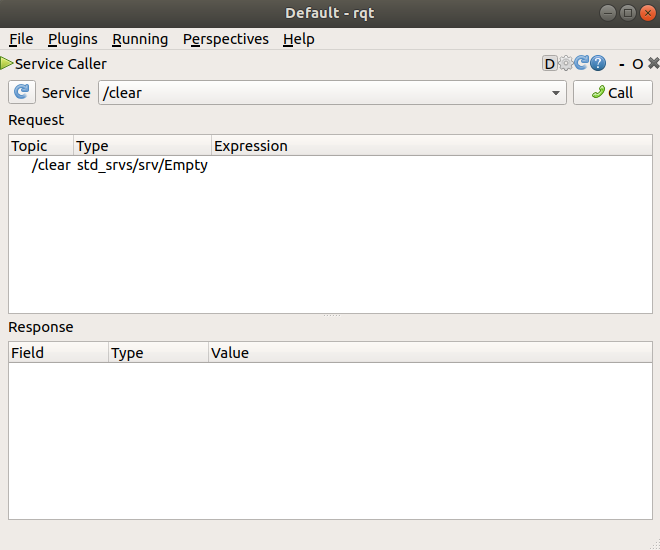Refresh the services list
This screenshot has height=550, width=660.
(22, 92)
